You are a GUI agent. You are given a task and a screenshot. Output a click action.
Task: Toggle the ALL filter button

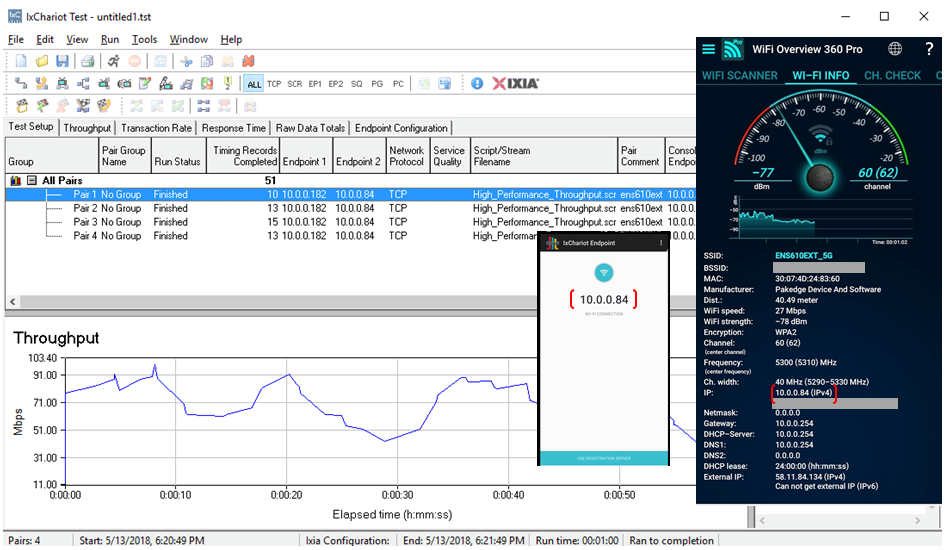(x=254, y=84)
